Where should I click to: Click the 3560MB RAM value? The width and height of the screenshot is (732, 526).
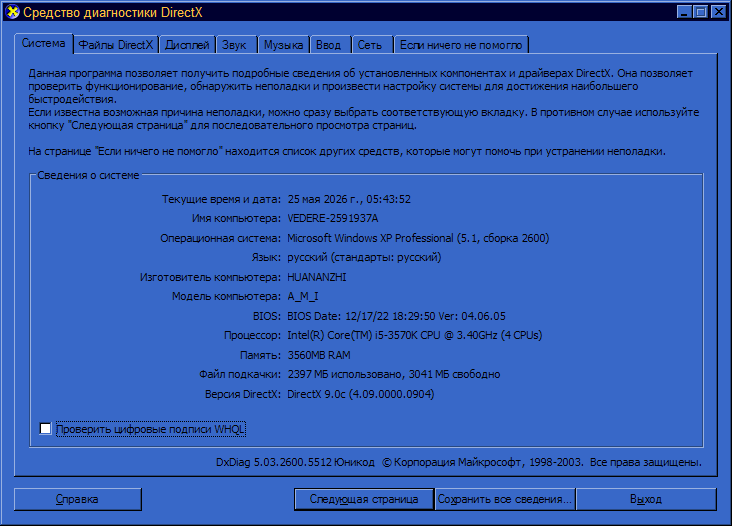pos(319,355)
